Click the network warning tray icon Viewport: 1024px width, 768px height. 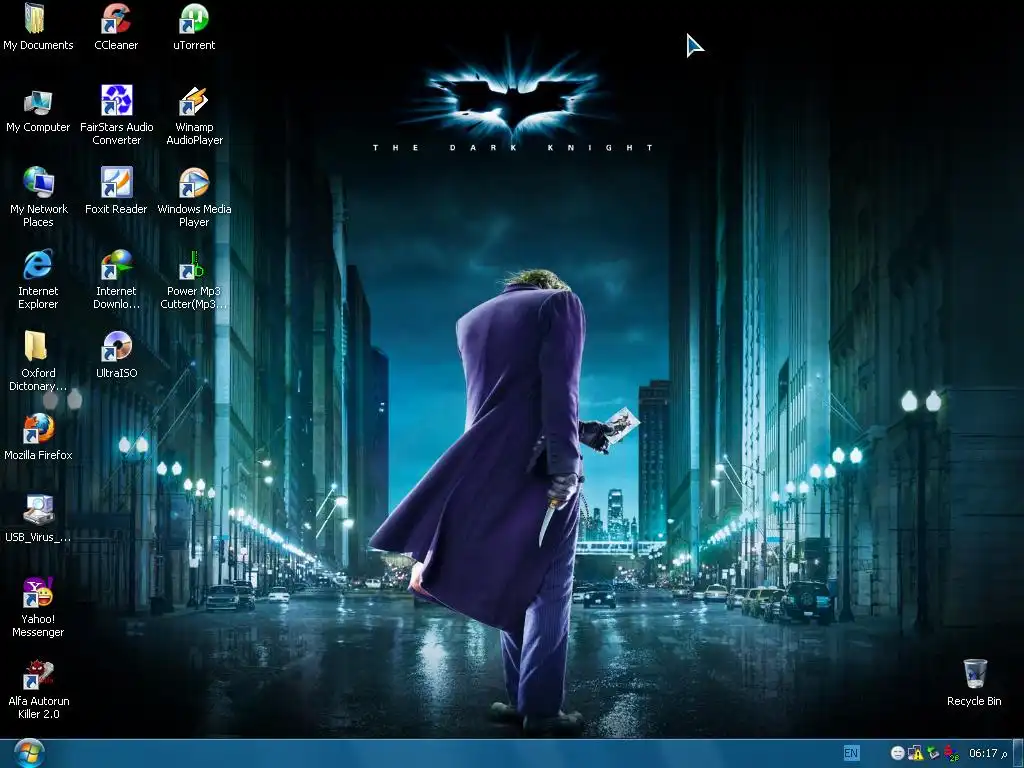(x=915, y=753)
